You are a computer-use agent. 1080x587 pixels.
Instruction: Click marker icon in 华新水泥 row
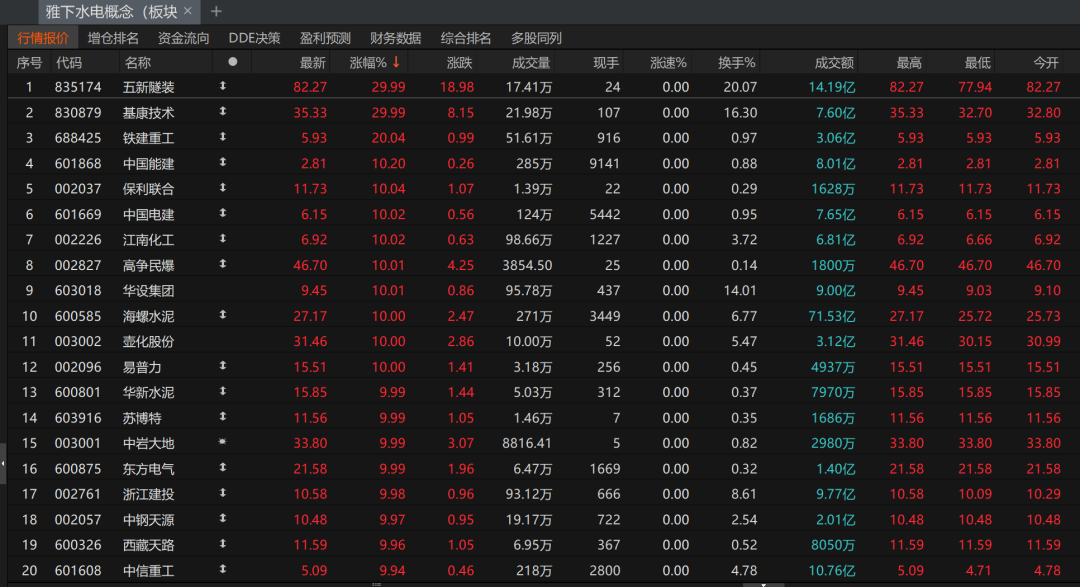(222, 391)
